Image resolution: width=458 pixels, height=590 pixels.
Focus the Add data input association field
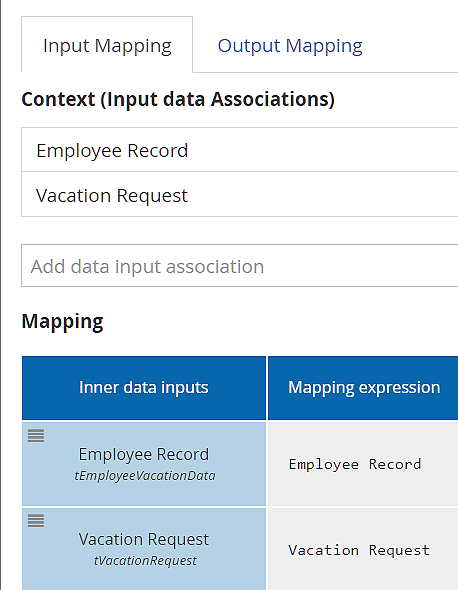[x=239, y=266]
